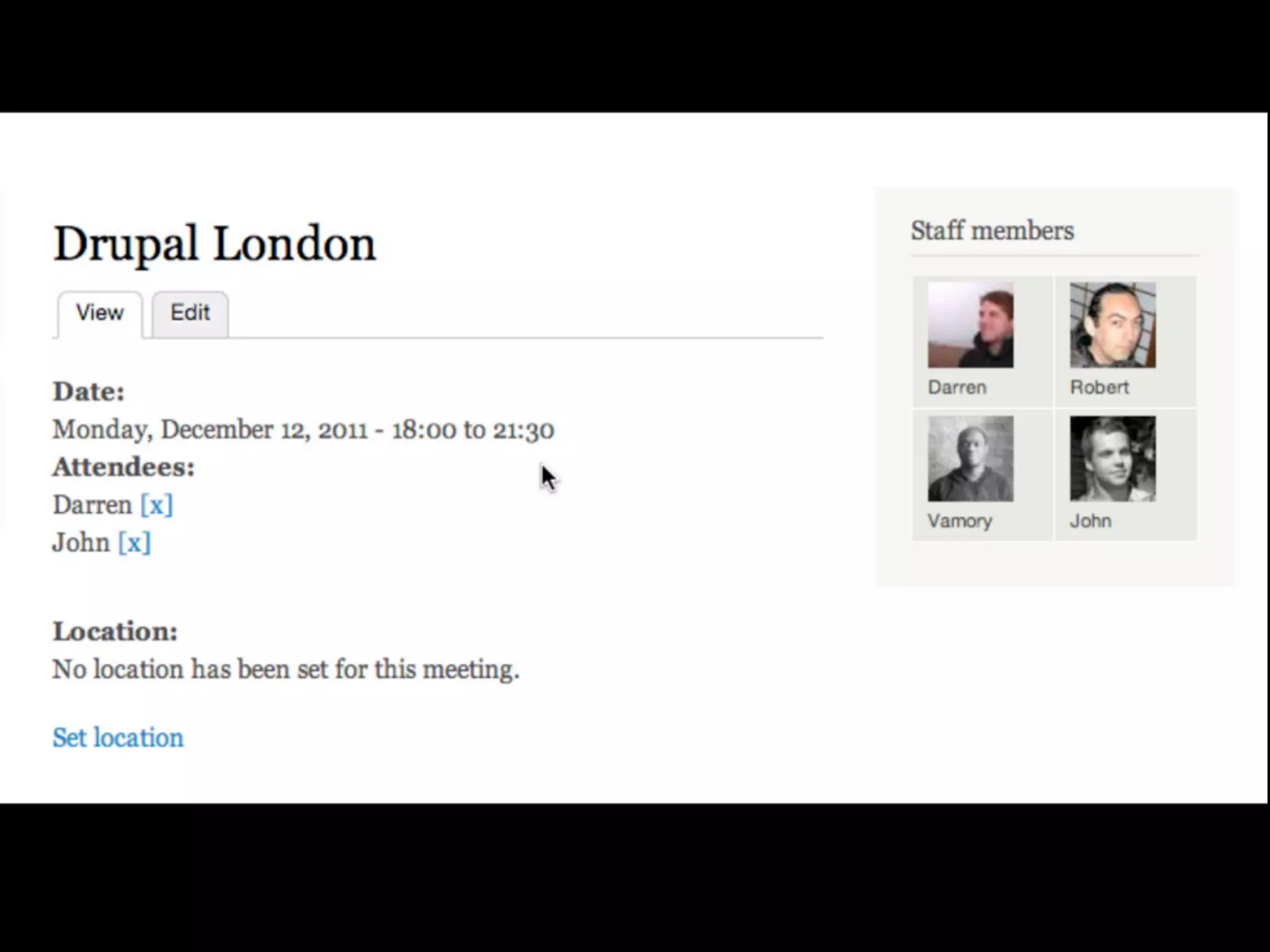The image size is (1270, 952).
Task: Open the Edit tab
Action: 190,314
